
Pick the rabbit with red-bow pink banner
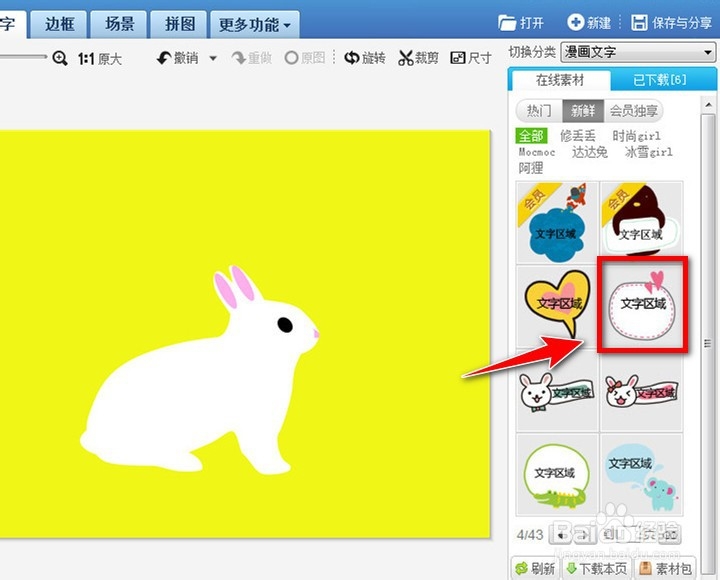[x=641, y=391]
